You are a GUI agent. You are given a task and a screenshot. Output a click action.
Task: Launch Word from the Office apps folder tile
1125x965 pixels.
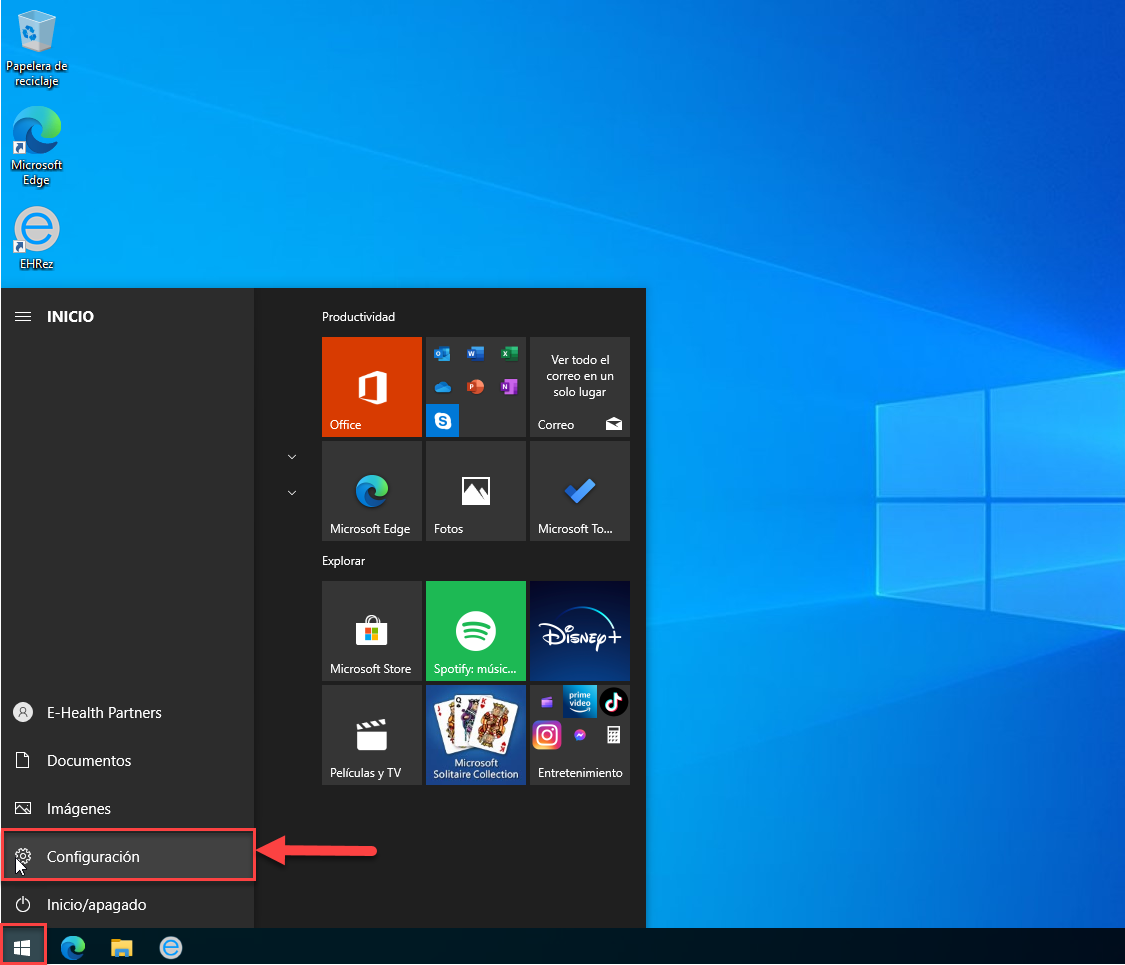pyautogui.click(x=476, y=353)
